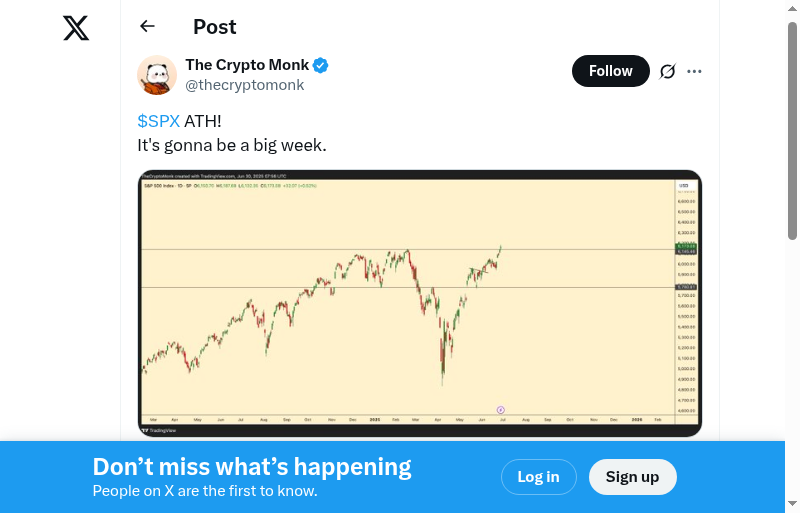Open the $SPX cashtag link

coord(158,121)
